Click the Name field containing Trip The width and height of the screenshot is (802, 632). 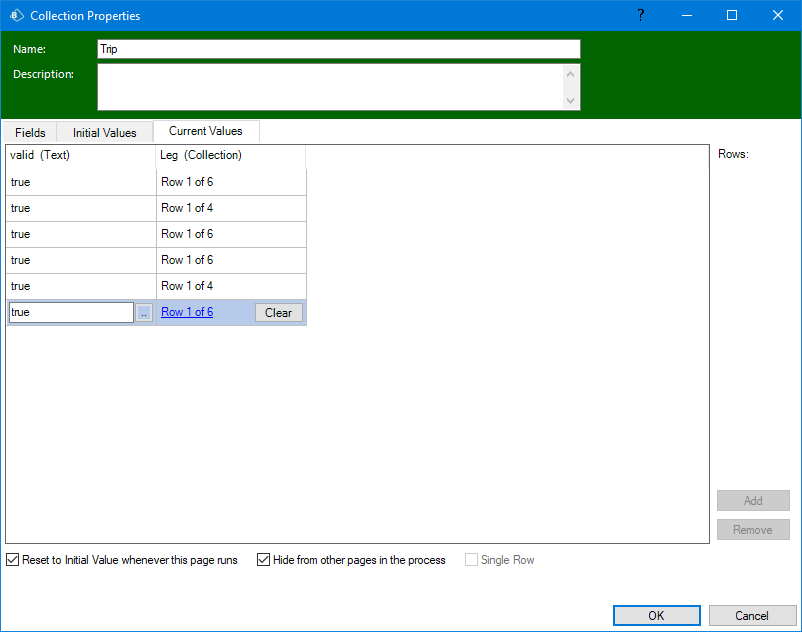338,49
